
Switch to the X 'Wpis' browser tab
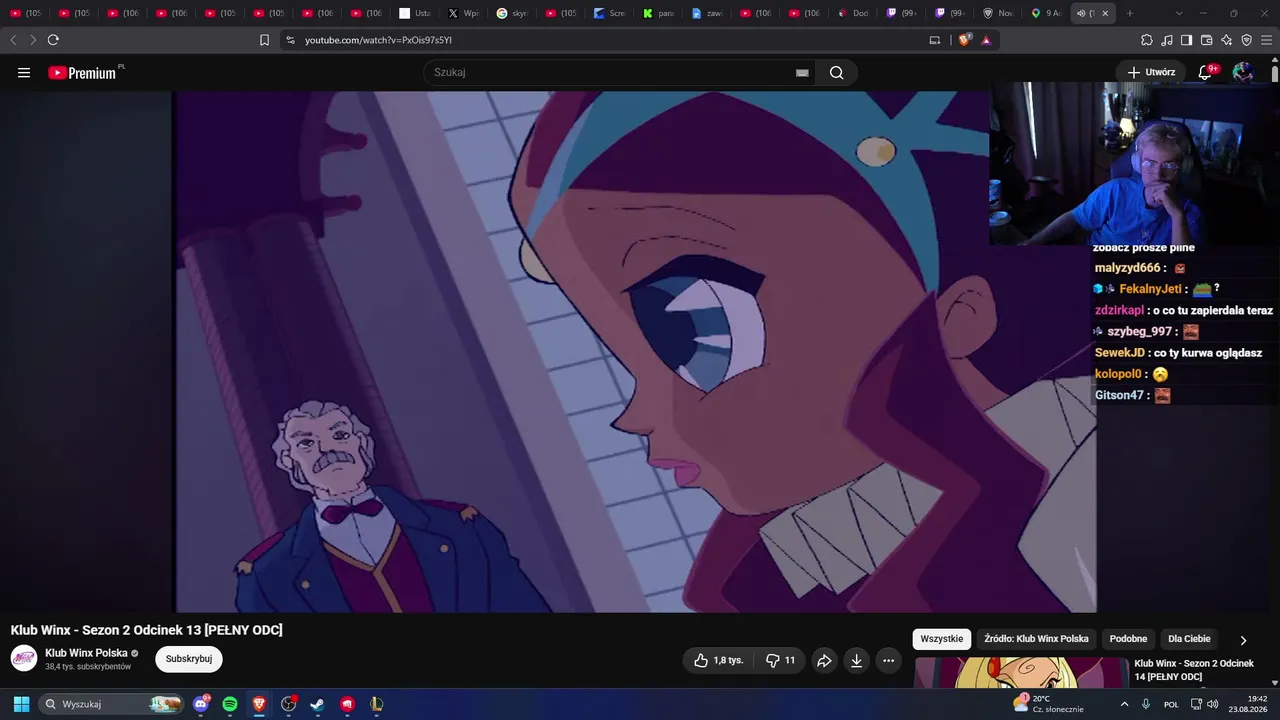(x=463, y=13)
